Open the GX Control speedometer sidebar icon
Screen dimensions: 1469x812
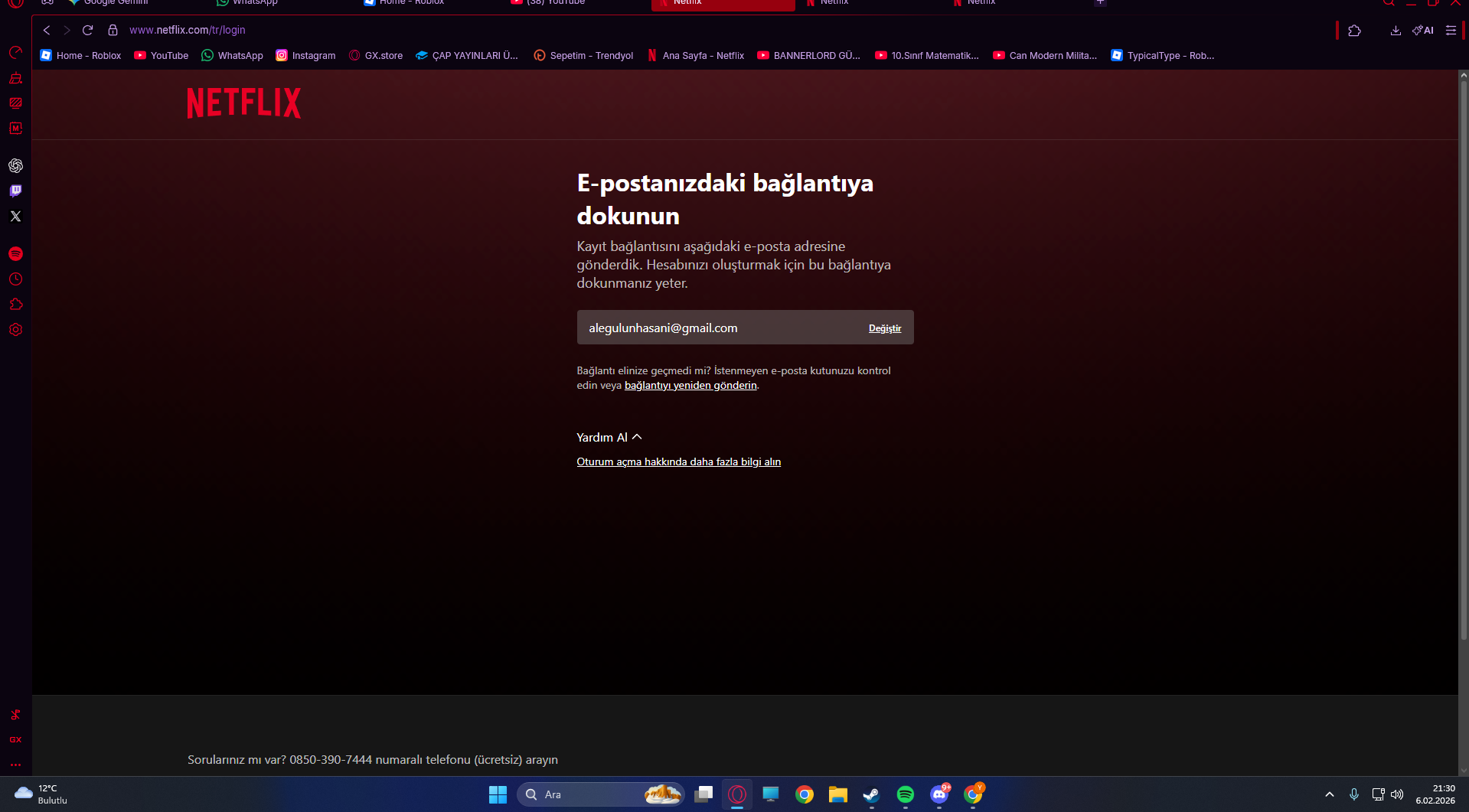pos(15,53)
